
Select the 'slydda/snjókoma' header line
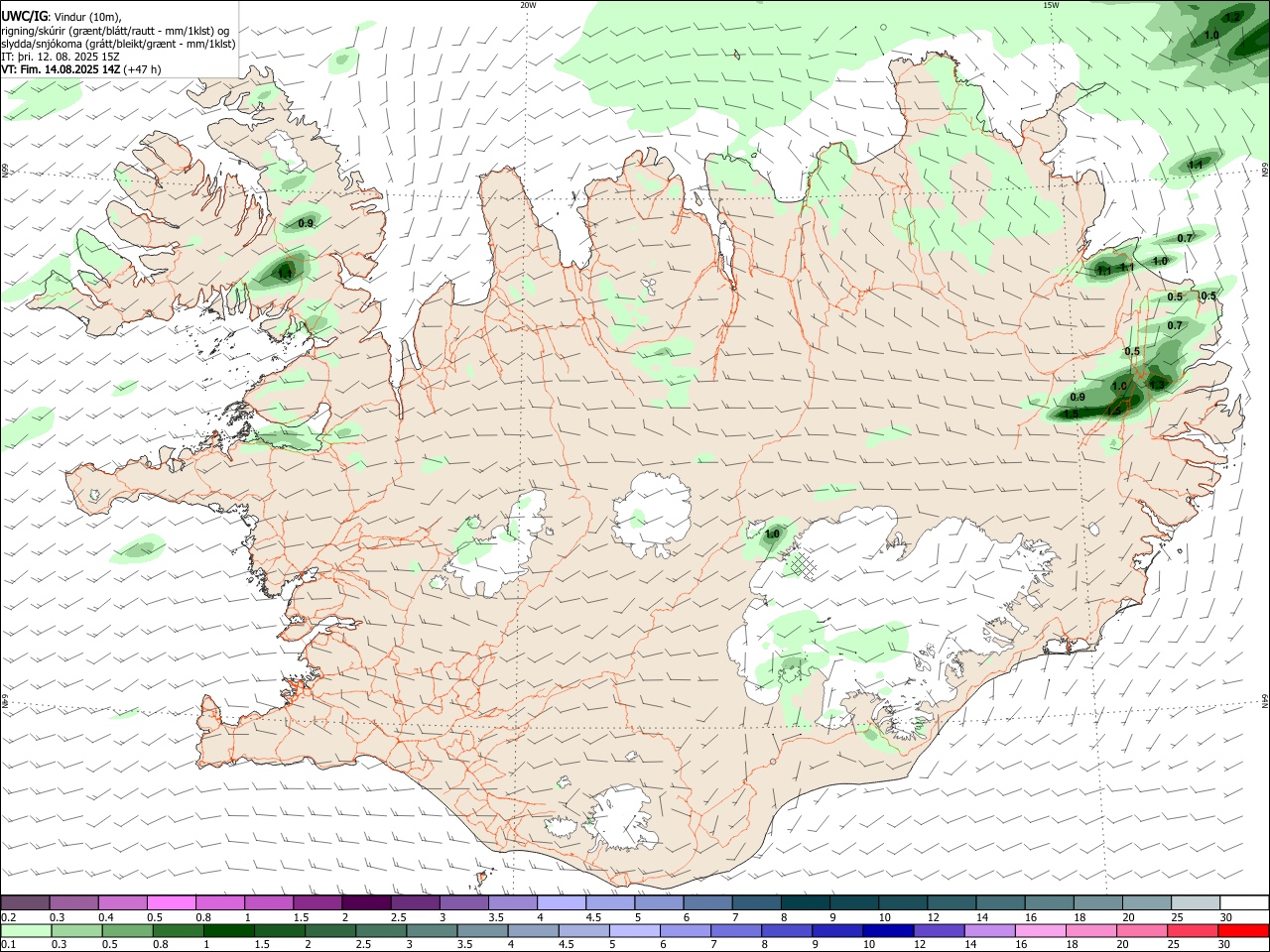(x=119, y=44)
